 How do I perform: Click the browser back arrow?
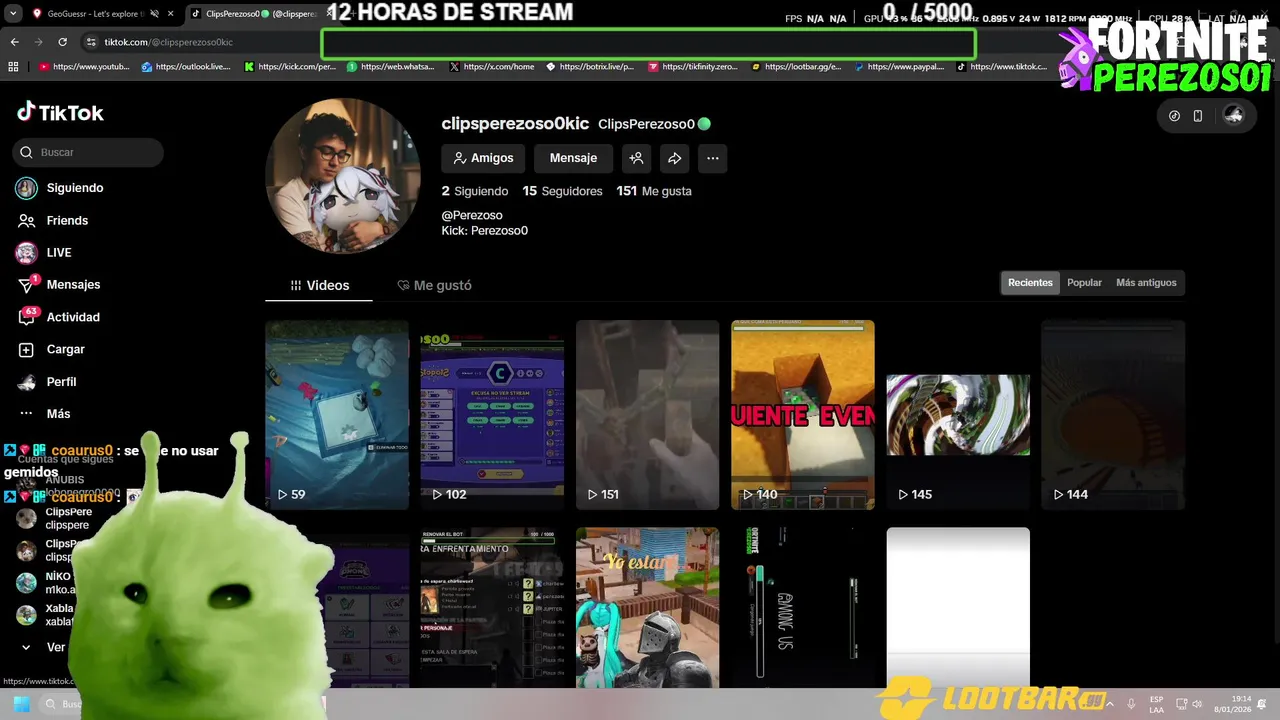click(x=14, y=42)
